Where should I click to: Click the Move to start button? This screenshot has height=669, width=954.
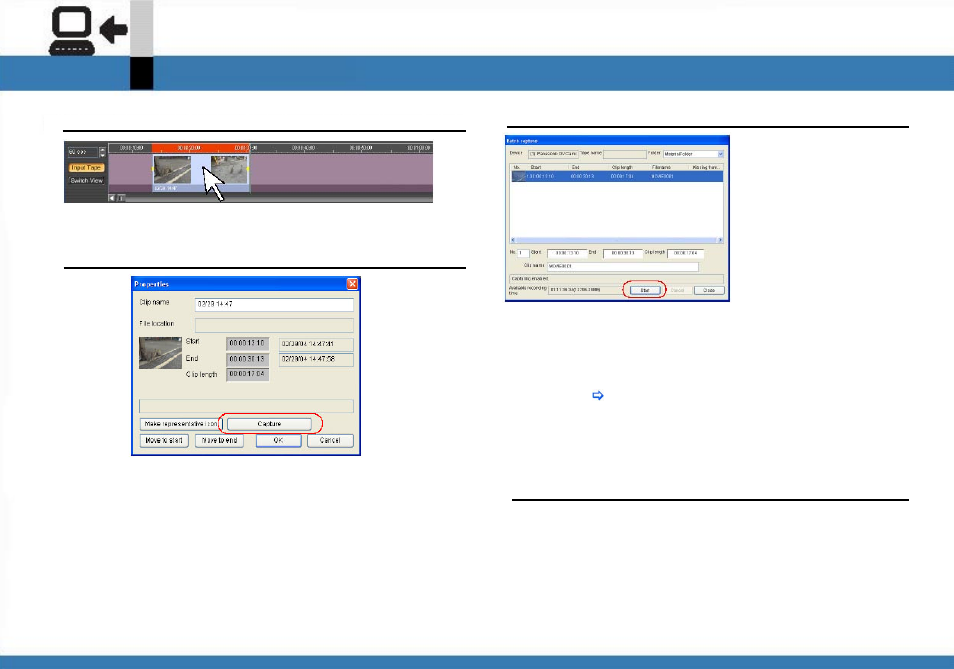pos(164,440)
